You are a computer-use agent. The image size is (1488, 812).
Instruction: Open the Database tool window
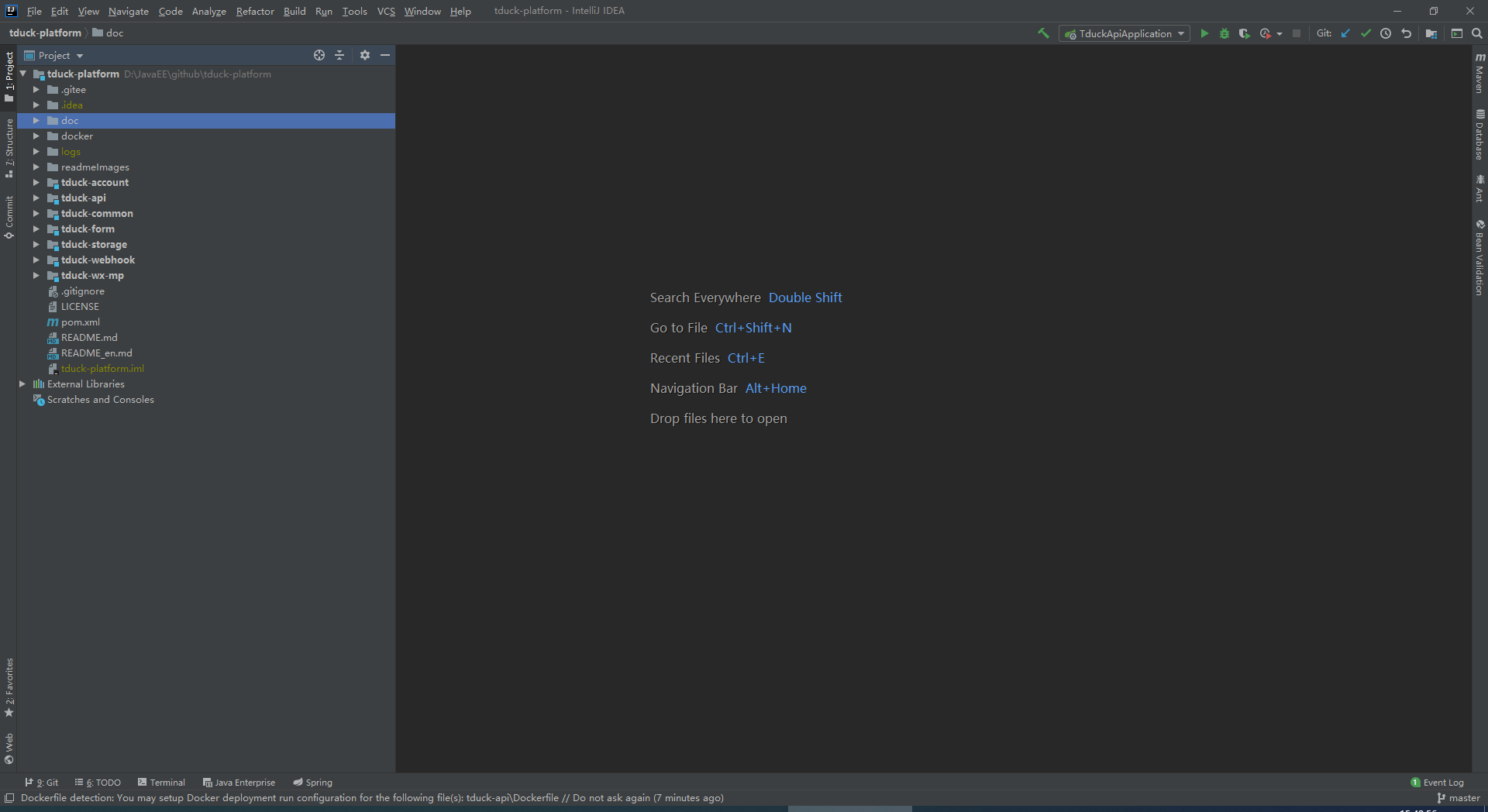1479,135
